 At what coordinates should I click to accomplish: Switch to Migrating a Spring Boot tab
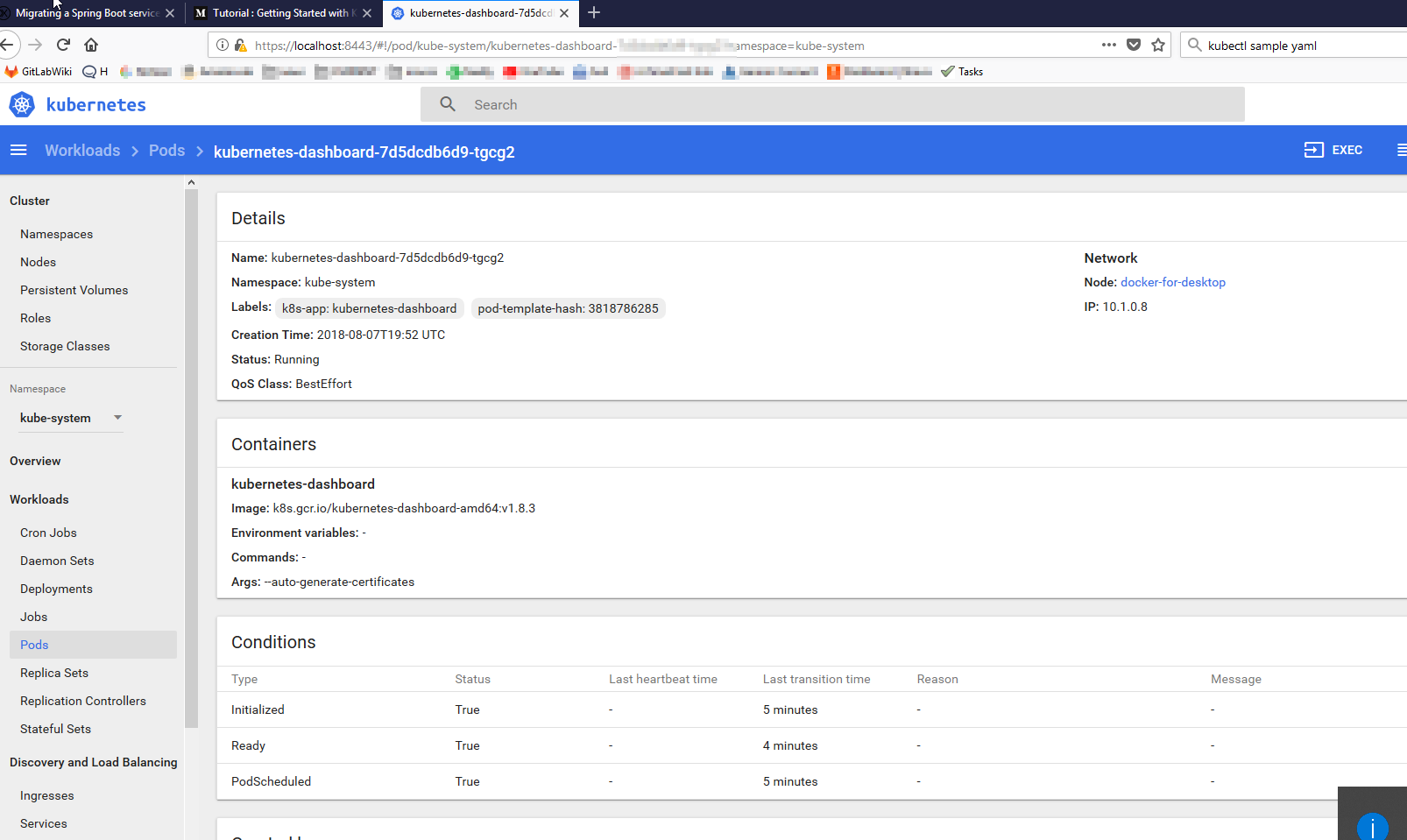pos(86,13)
